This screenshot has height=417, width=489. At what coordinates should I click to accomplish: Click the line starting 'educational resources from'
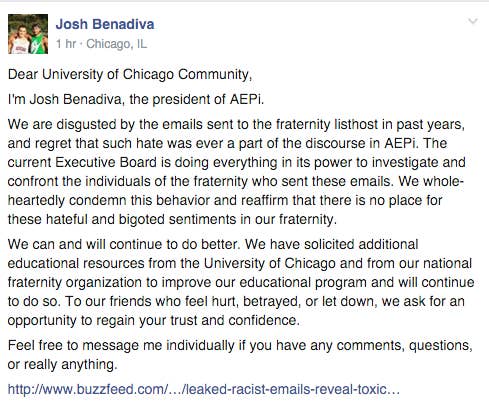240,263
